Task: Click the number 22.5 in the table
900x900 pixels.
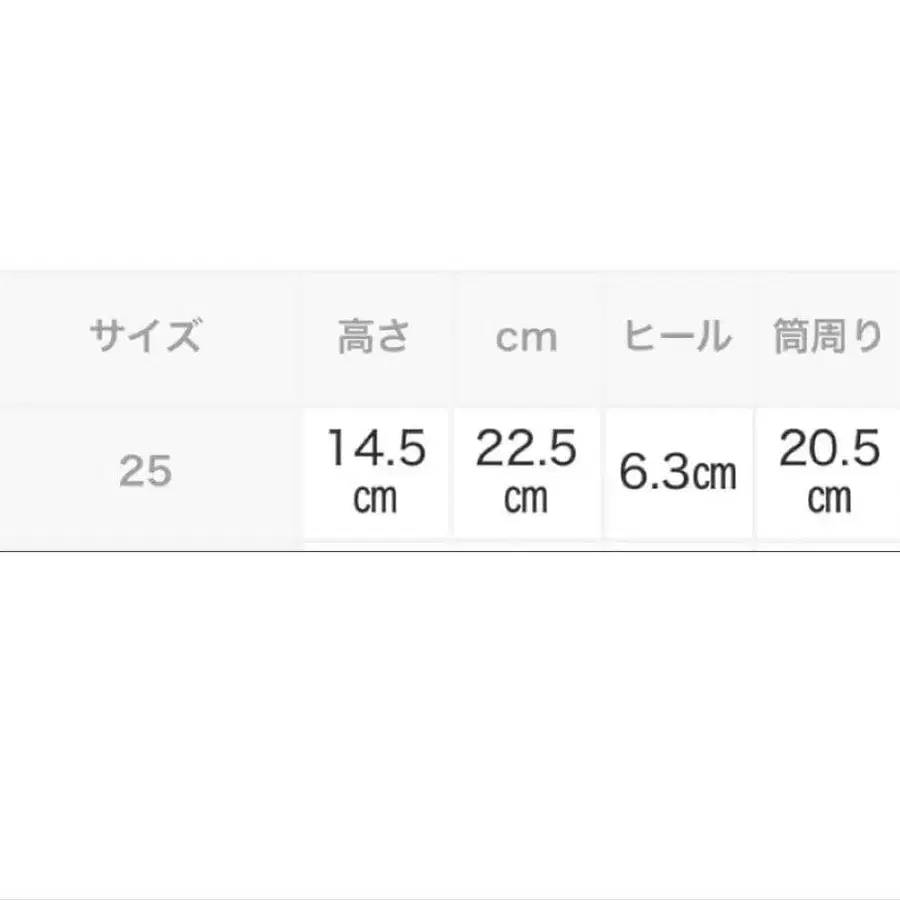Action: (x=526, y=448)
